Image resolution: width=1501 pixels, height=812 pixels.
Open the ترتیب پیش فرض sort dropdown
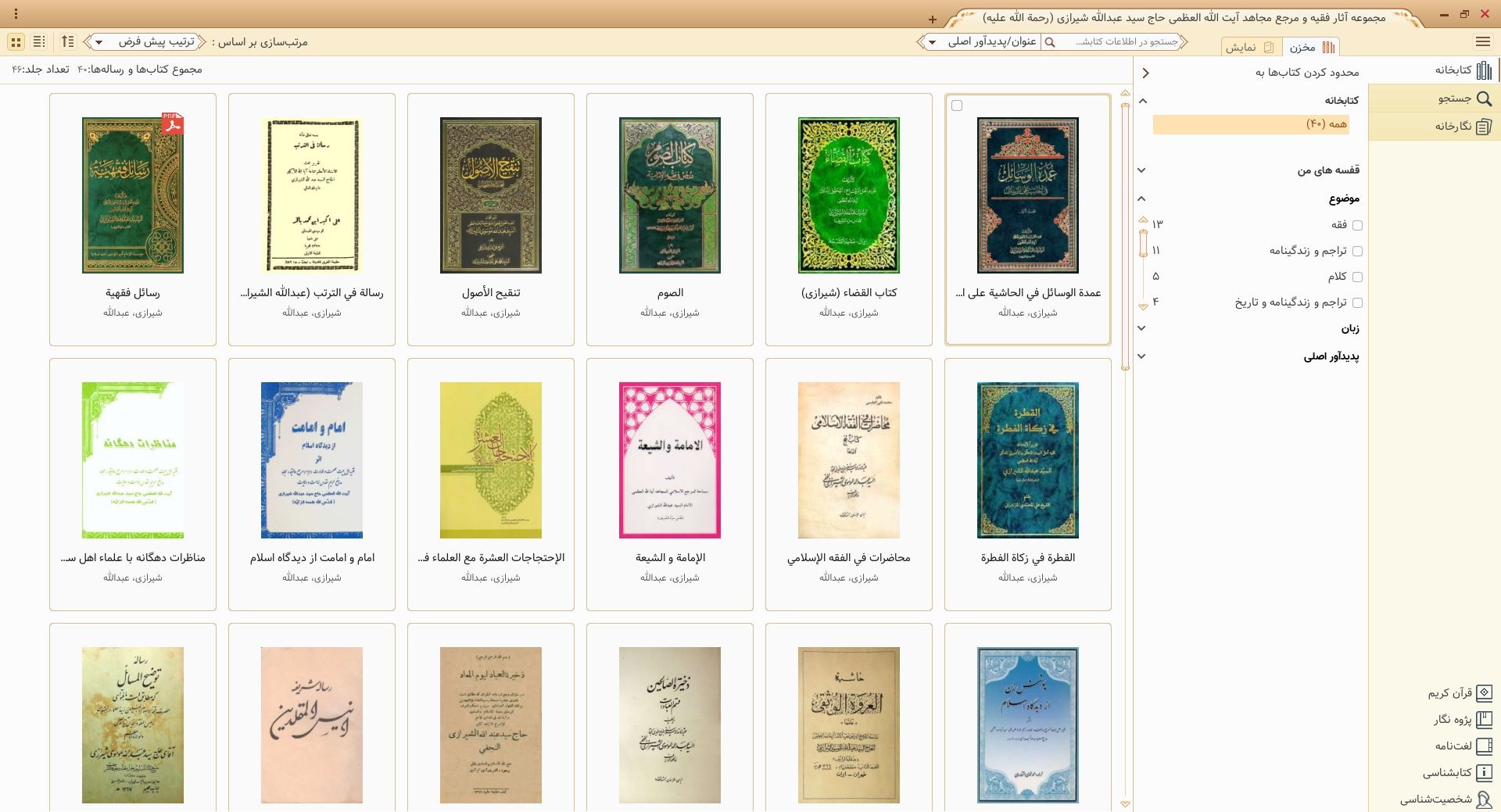[144, 42]
